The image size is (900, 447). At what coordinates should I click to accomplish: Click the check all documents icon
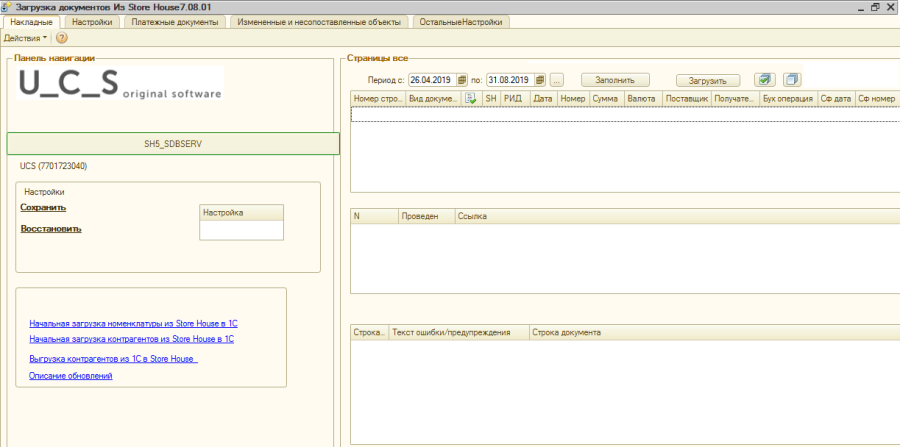[765, 80]
